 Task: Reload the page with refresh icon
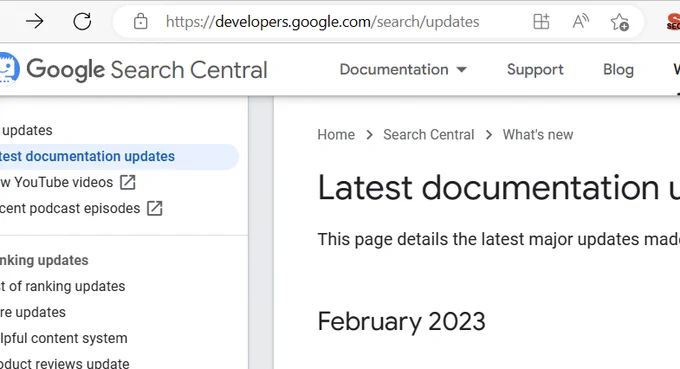pyautogui.click(x=82, y=21)
